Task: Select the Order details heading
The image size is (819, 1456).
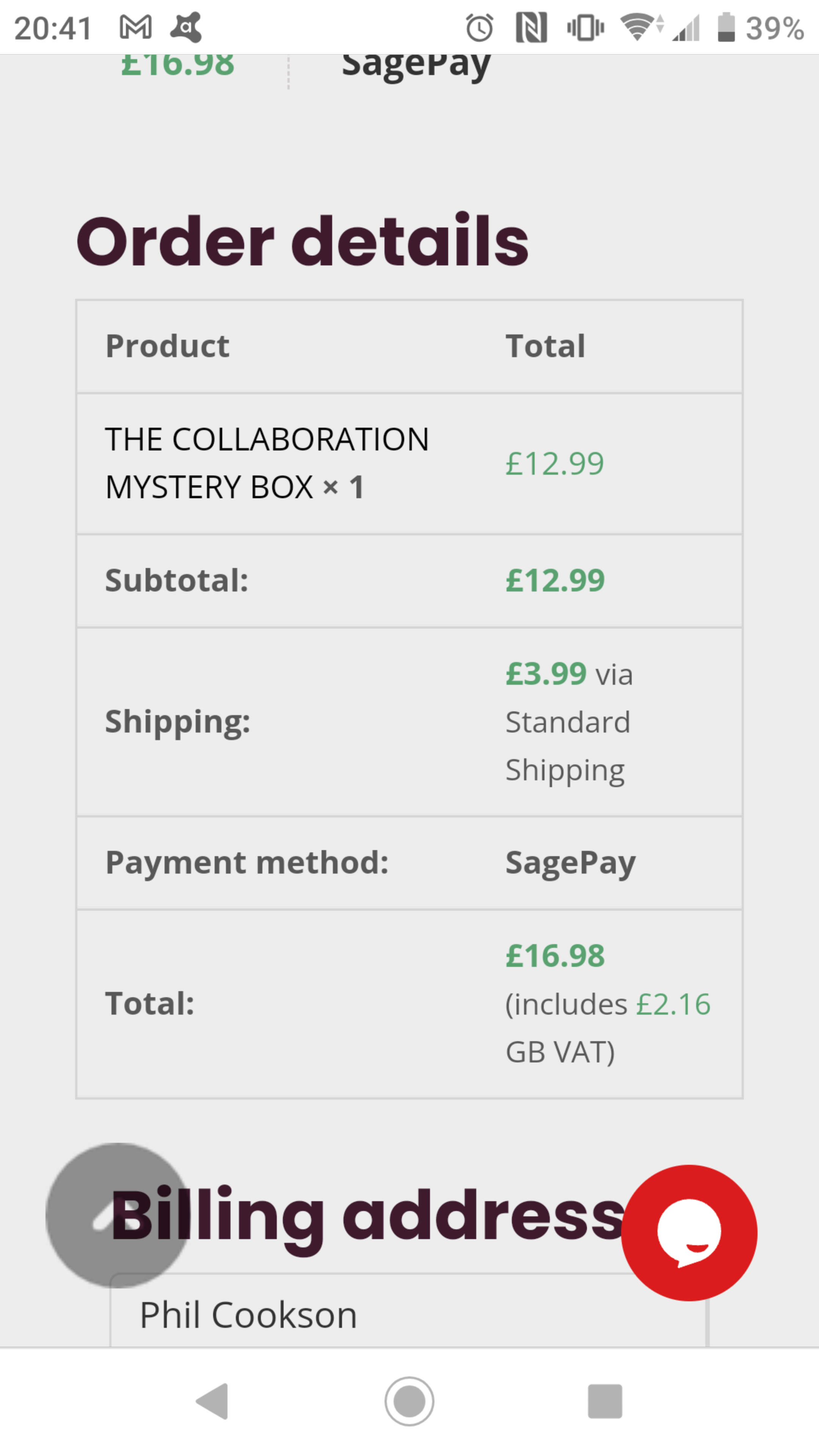Action: tap(303, 242)
